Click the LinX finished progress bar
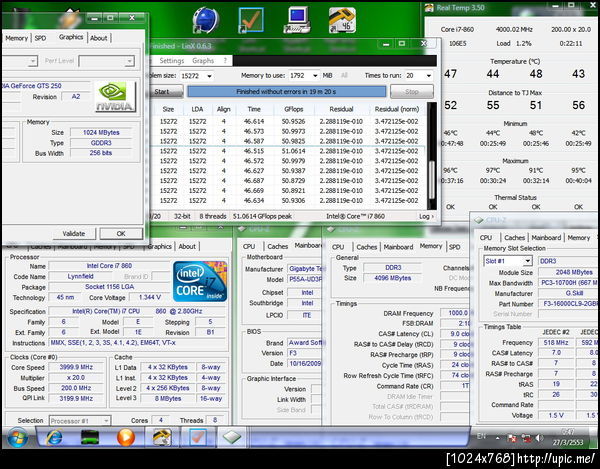 click(x=286, y=92)
